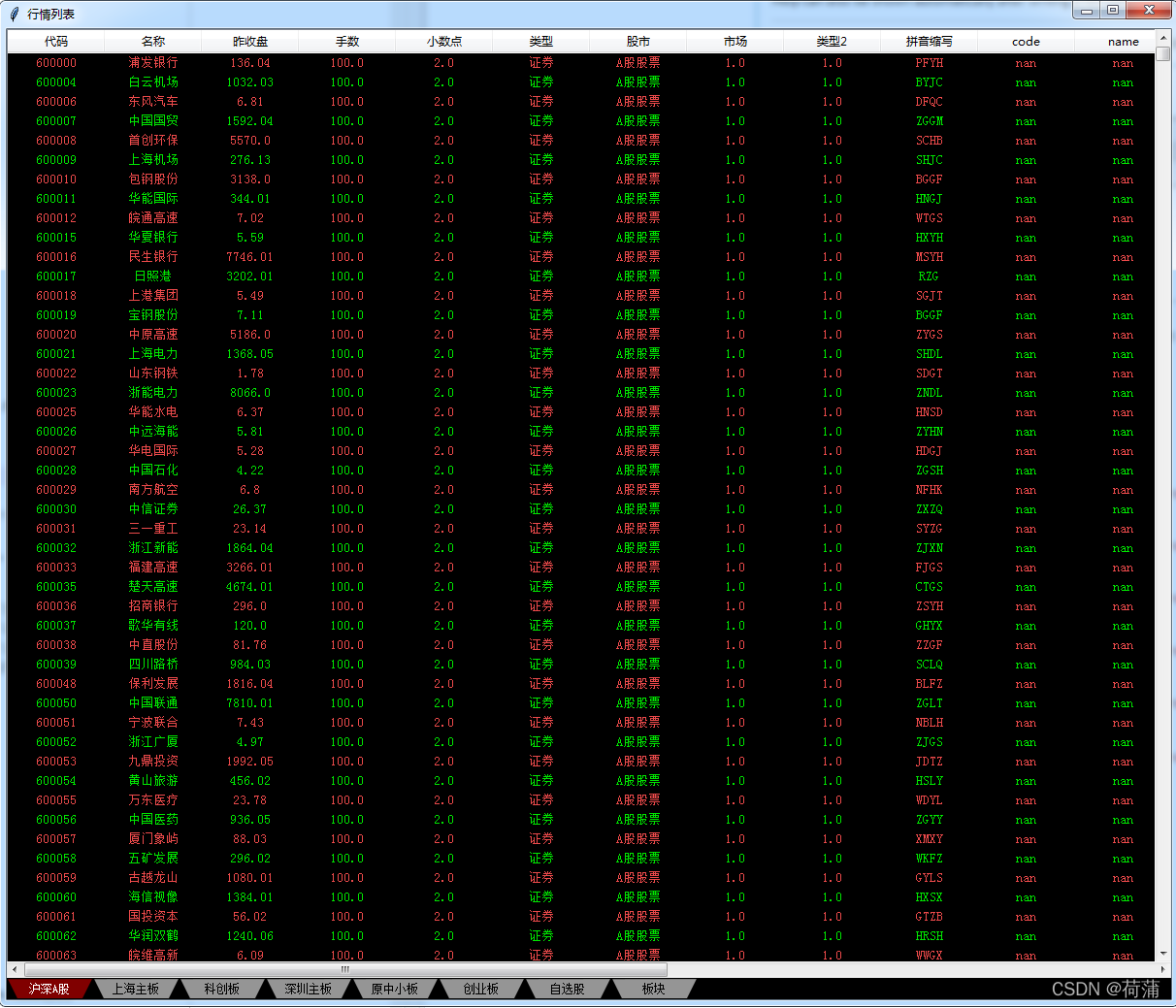Click the 南方航空 entry
Screen dimensions: 1176x1008
click(x=153, y=490)
